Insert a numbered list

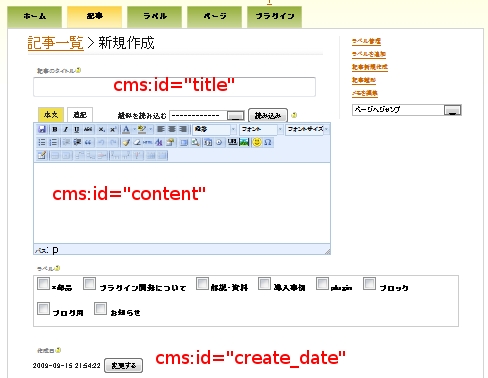[53, 142]
